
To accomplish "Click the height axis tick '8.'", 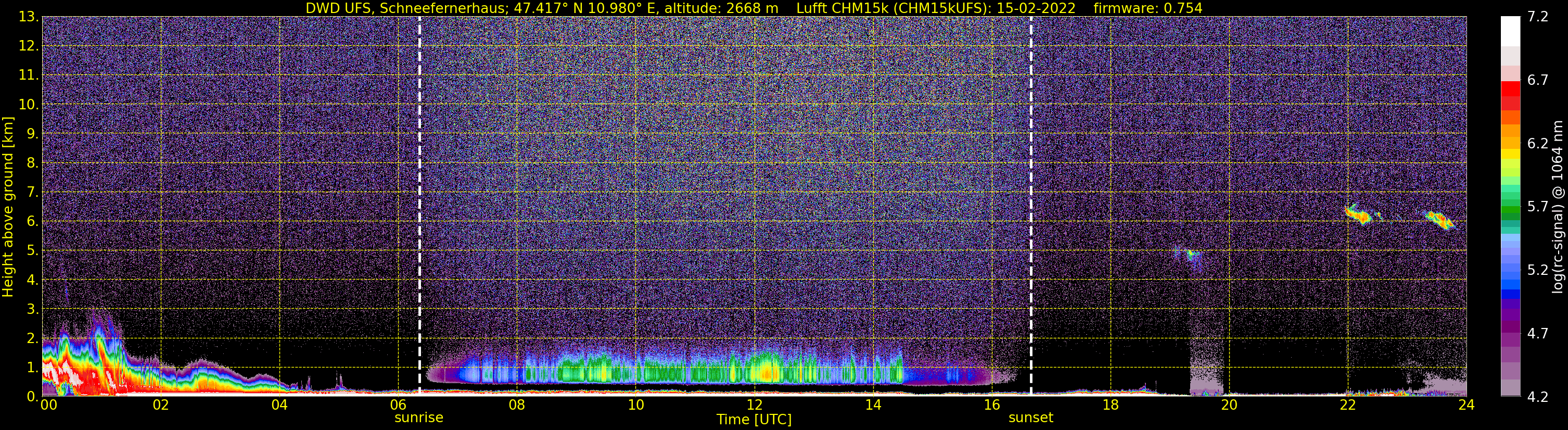I will click(32, 163).
